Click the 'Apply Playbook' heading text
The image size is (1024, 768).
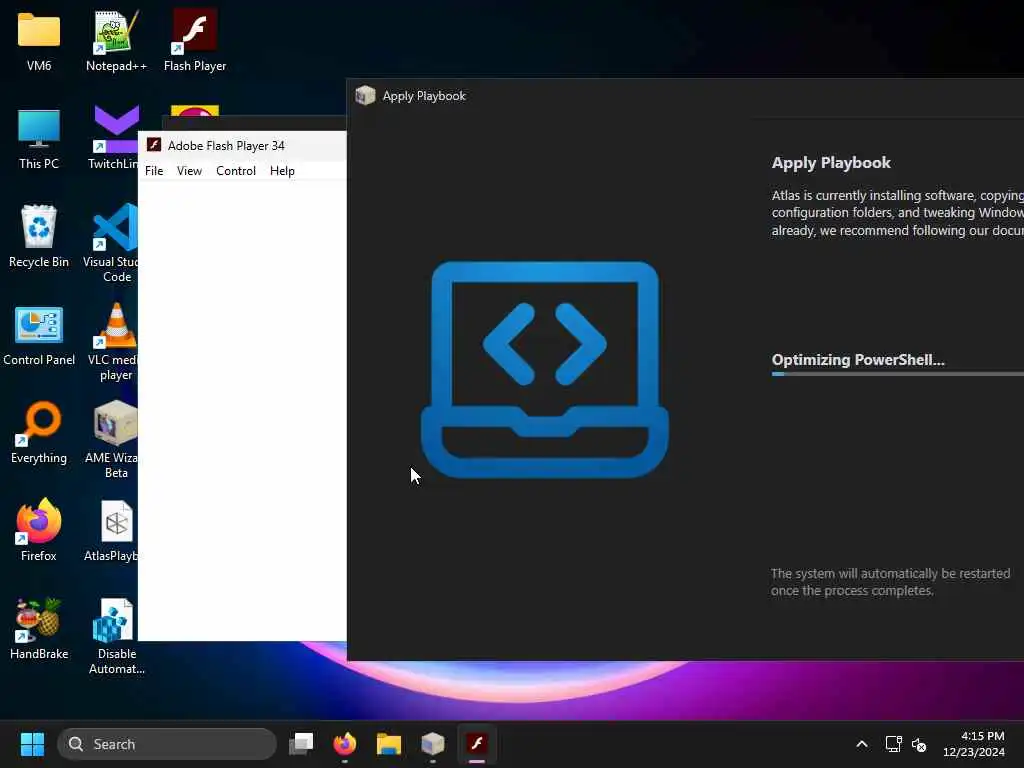[831, 163]
